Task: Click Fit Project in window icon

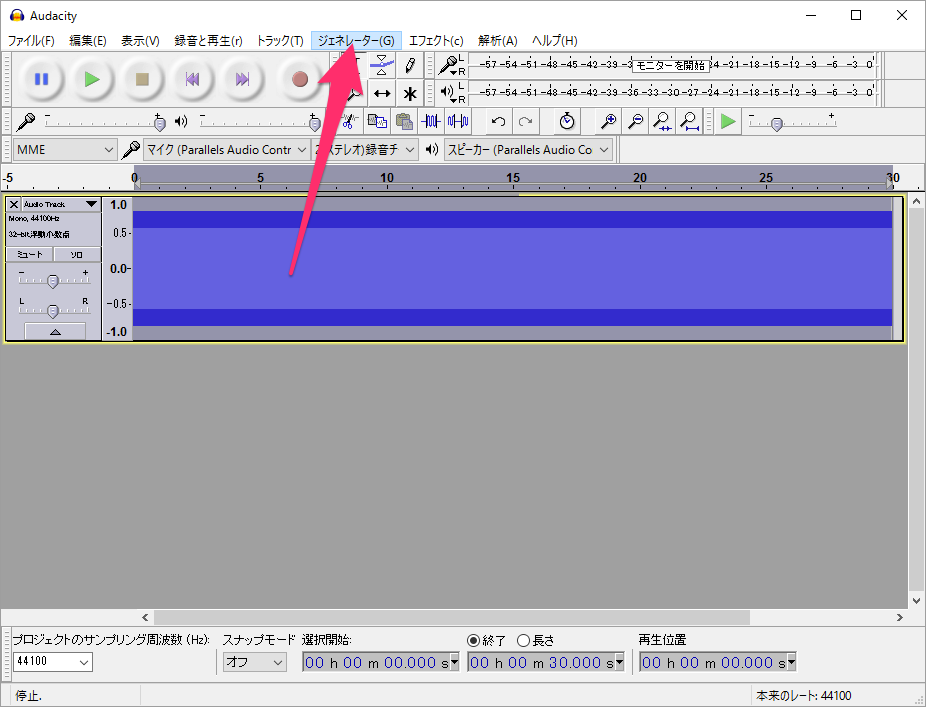Action: click(689, 122)
